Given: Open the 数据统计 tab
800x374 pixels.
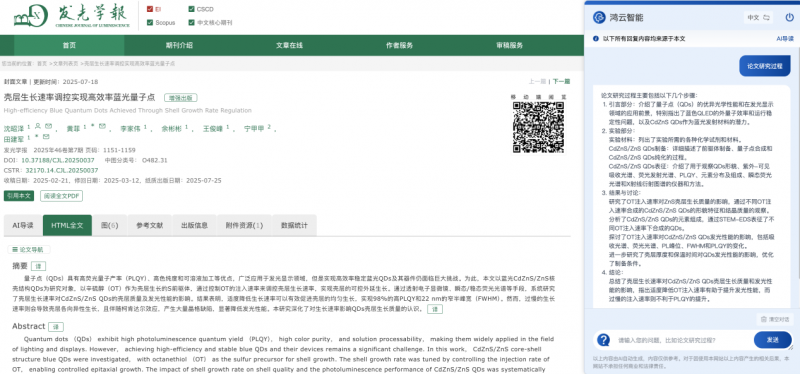Looking at the screenshot, I should click(x=294, y=225).
